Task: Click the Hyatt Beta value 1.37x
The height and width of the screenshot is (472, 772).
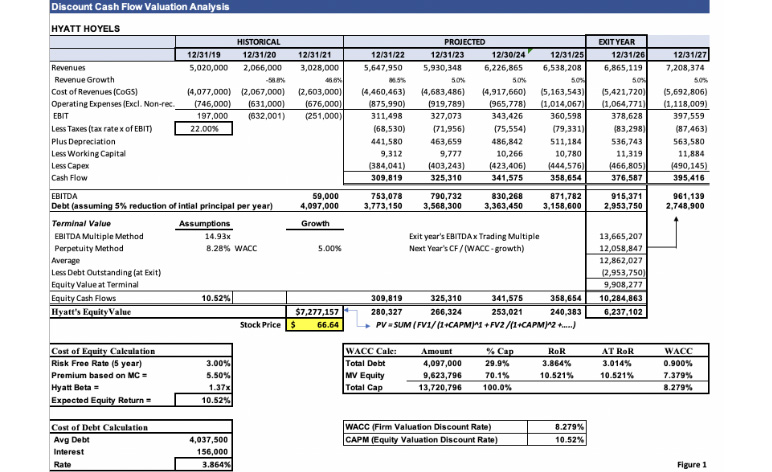Action: point(219,387)
